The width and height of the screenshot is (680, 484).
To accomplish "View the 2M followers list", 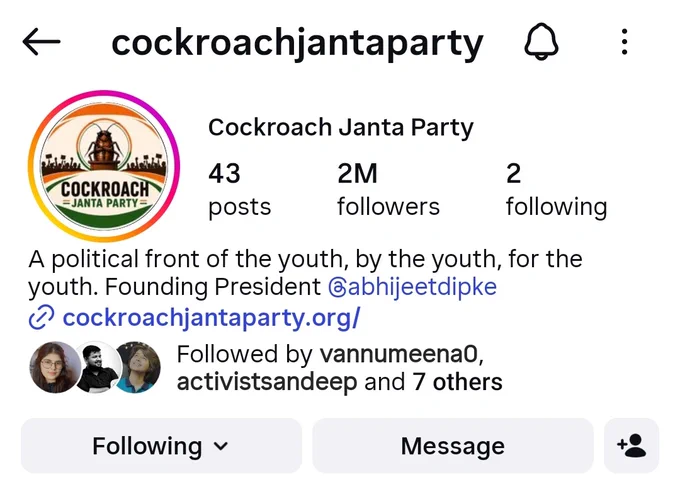I will pos(388,190).
